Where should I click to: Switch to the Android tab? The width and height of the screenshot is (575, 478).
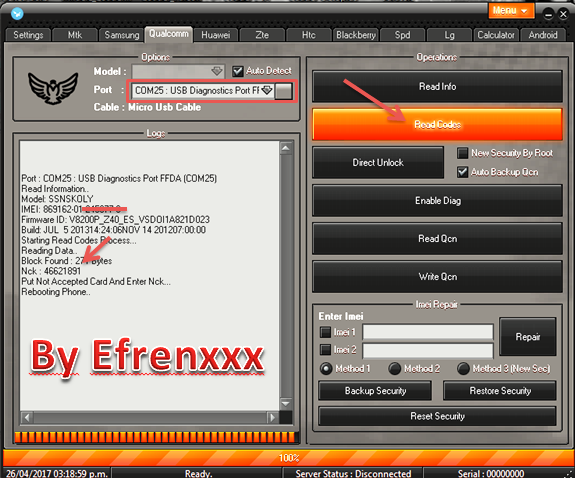click(x=543, y=35)
